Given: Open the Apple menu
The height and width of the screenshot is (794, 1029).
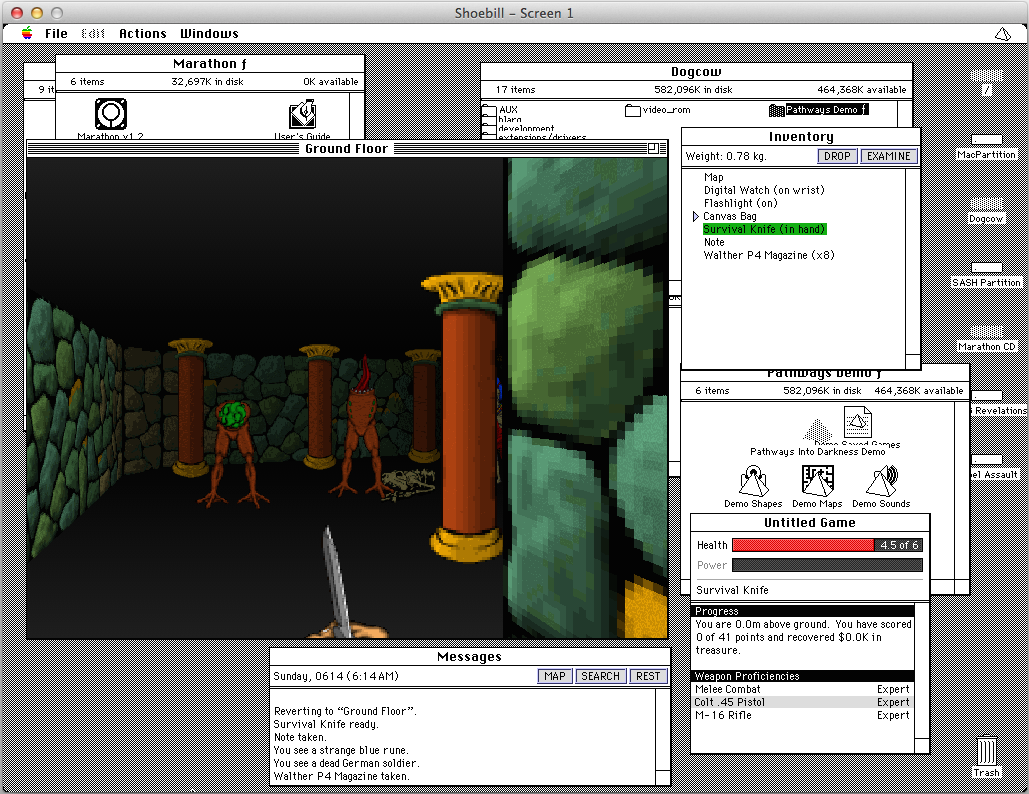Looking at the screenshot, I should [27, 33].
